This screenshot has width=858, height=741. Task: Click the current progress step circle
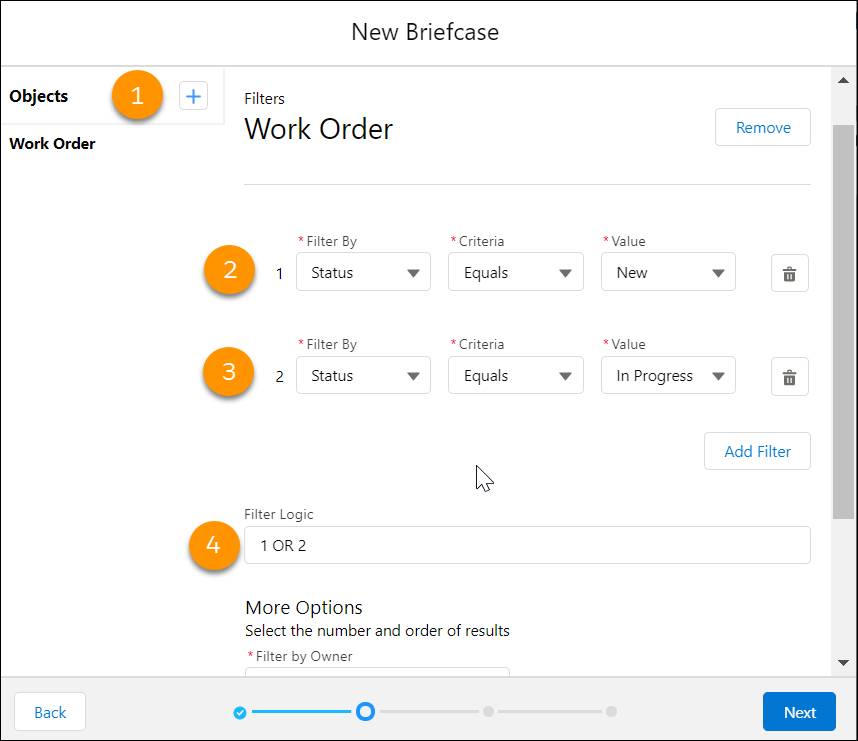(365, 711)
